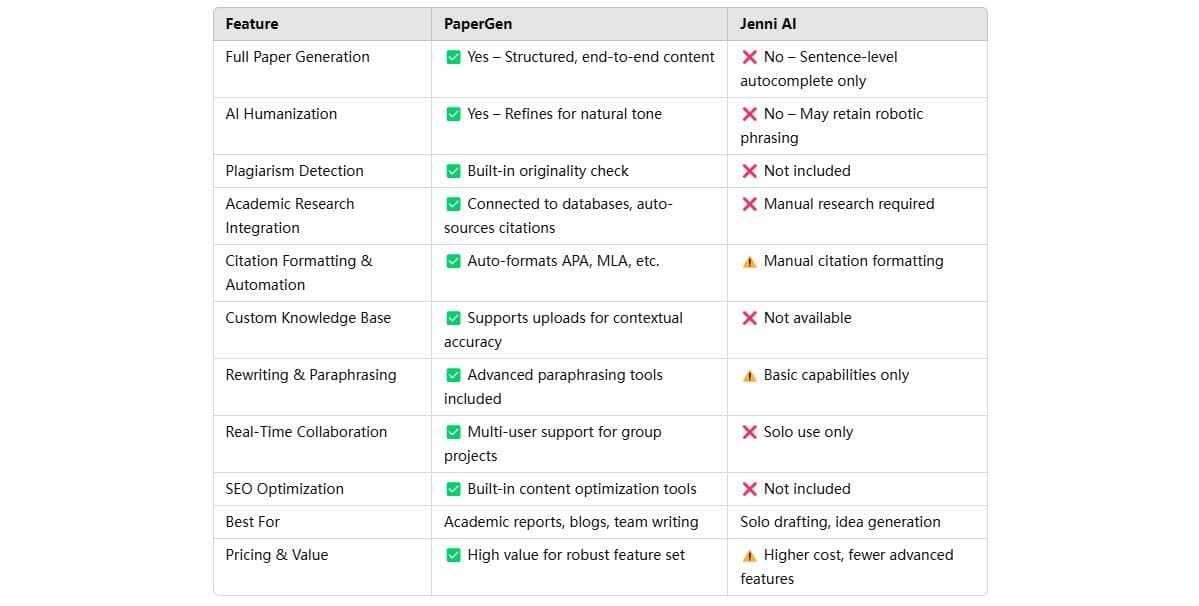
Task: Click the green check beside Advanced paraphrasing tools
Action: pyautogui.click(x=453, y=375)
